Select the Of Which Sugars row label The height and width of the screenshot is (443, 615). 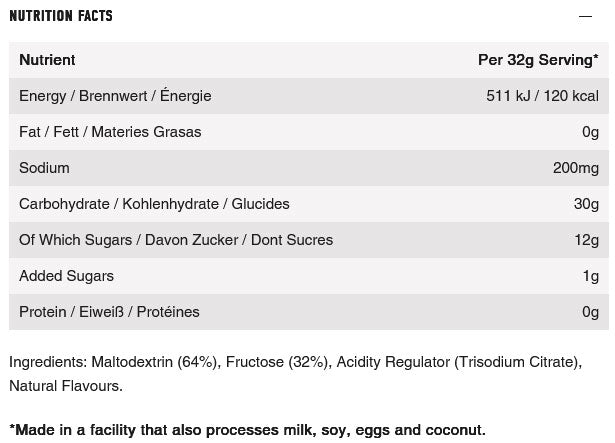point(176,240)
